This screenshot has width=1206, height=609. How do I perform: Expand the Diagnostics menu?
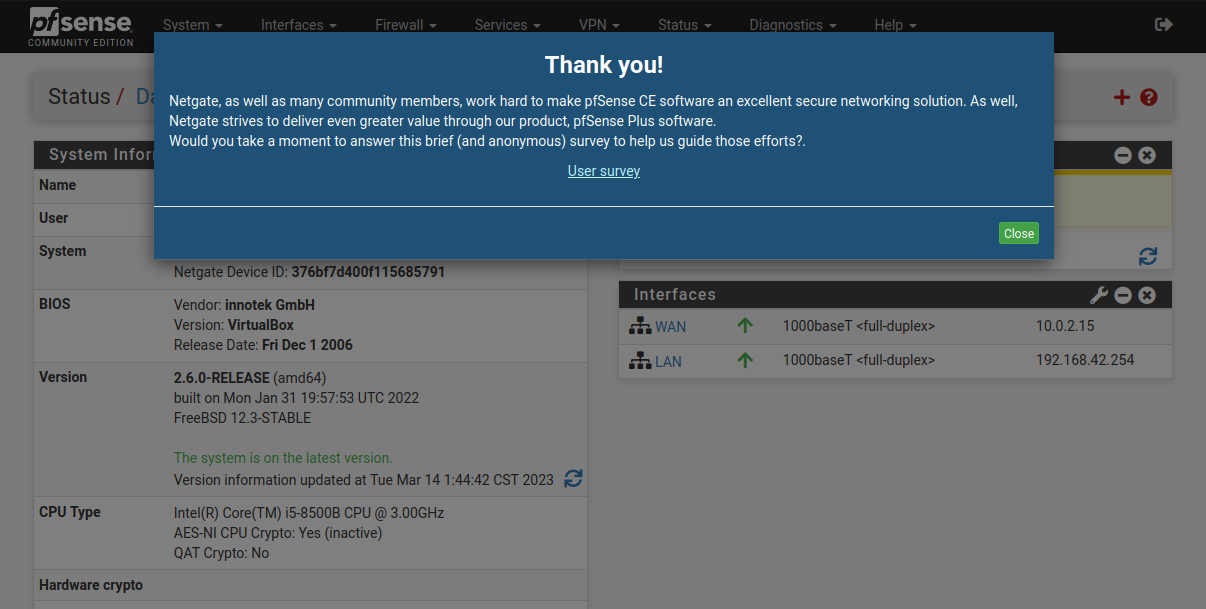tap(793, 25)
